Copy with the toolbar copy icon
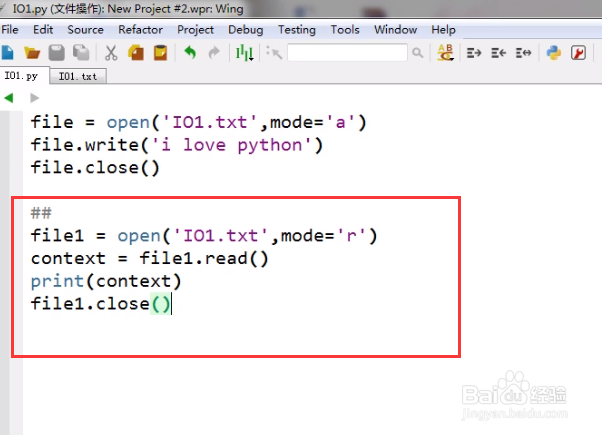 point(136,53)
